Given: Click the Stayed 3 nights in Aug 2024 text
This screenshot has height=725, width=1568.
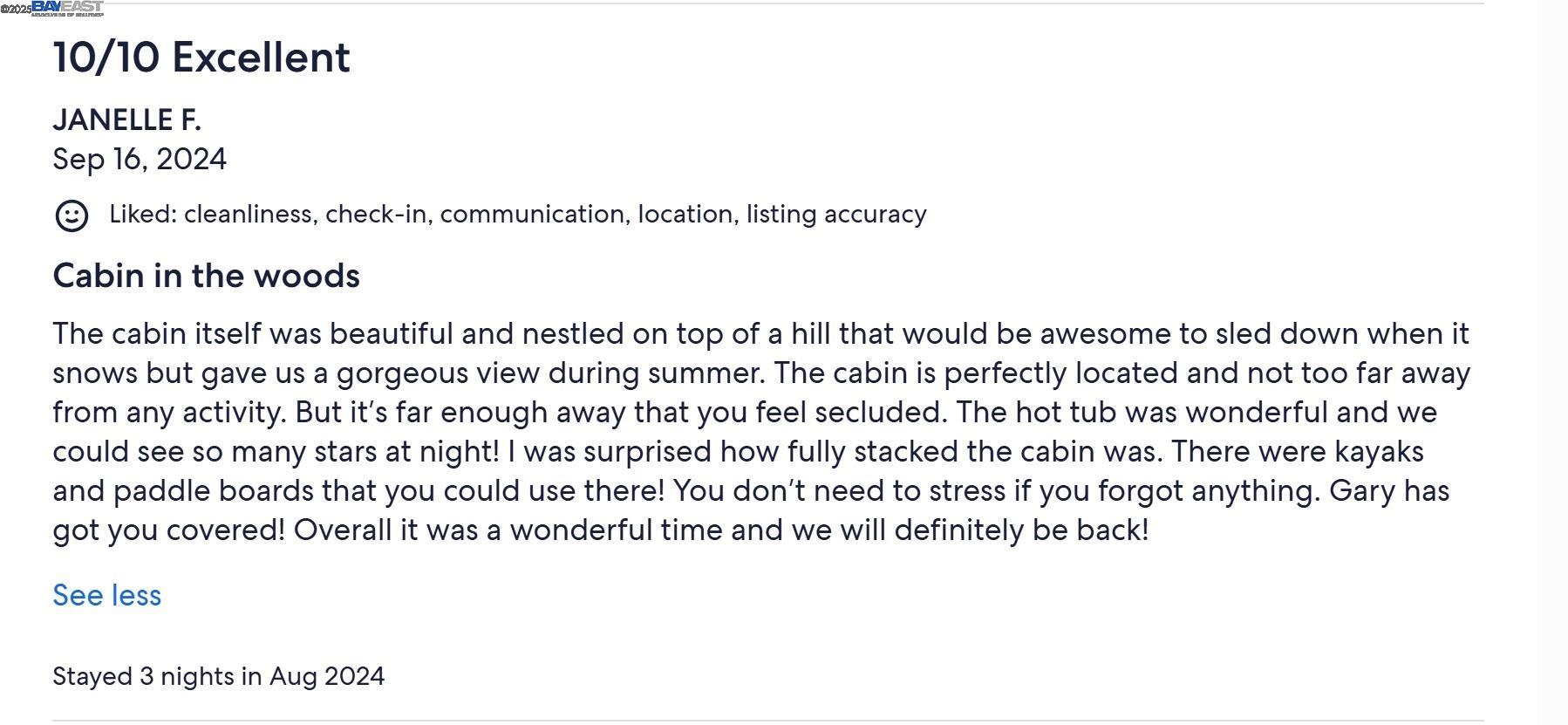Looking at the screenshot, I should click(x=218, y=676).
